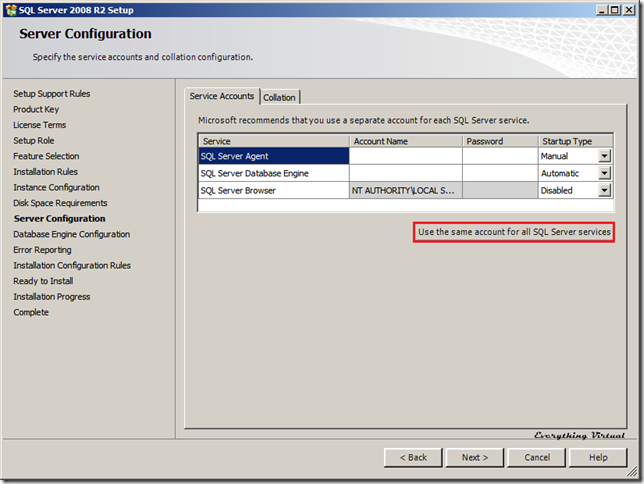Select the SQL Server Browser service row
Screen dimensions: 644x484
tap(274, 191)
